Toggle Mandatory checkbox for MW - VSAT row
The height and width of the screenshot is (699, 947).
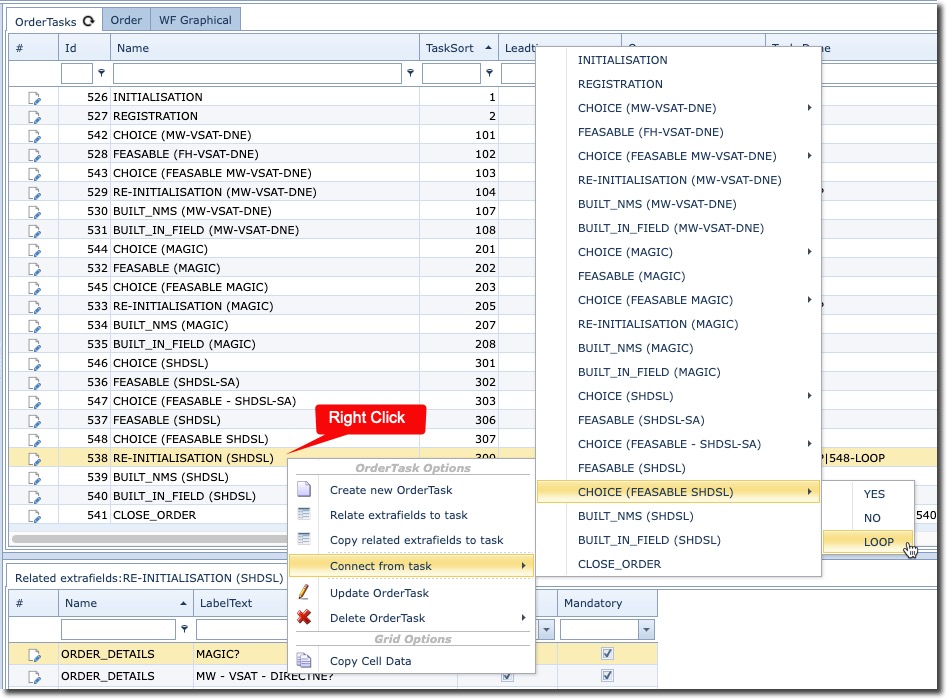607,676
